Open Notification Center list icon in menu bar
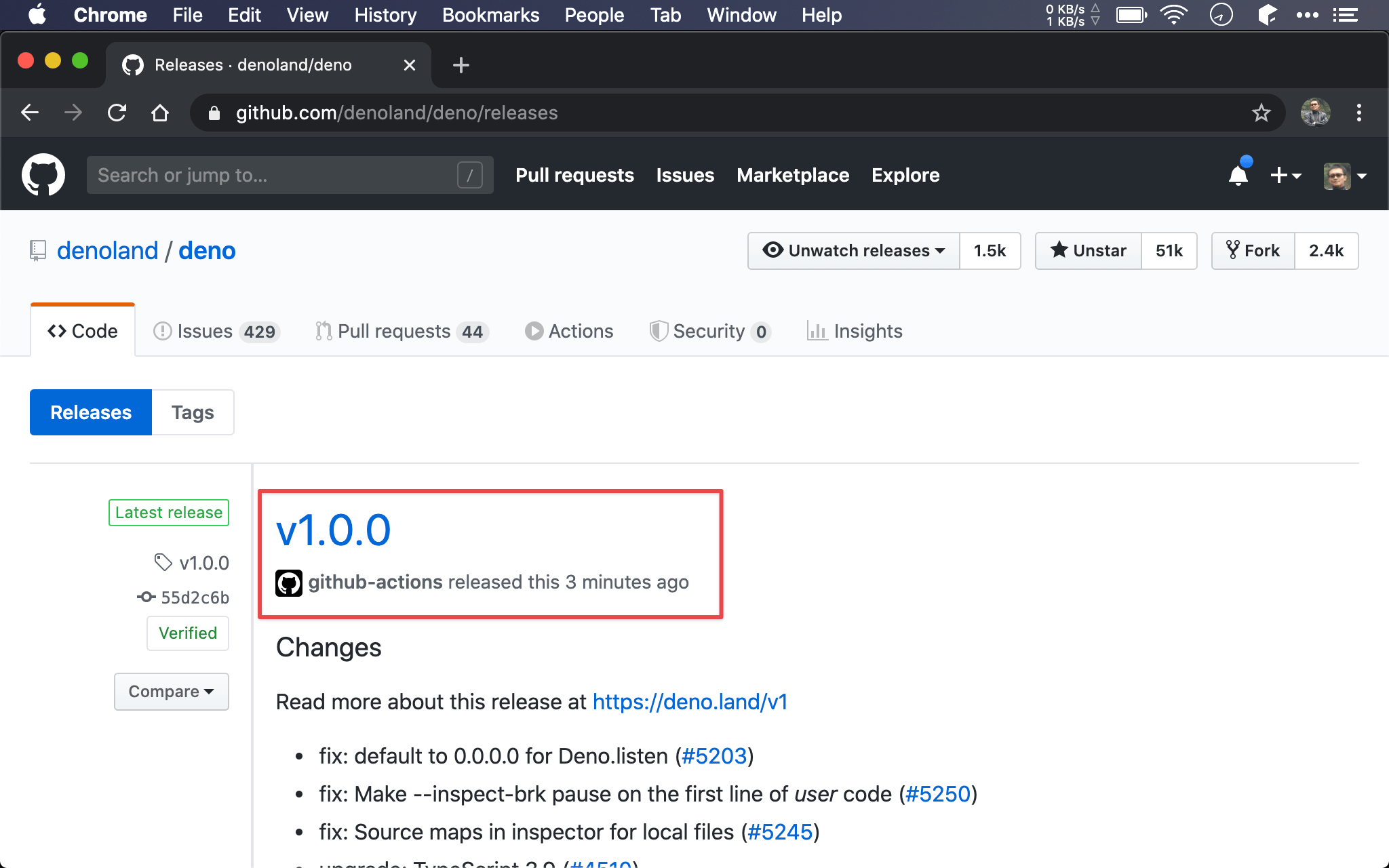 pos(1345,15)
